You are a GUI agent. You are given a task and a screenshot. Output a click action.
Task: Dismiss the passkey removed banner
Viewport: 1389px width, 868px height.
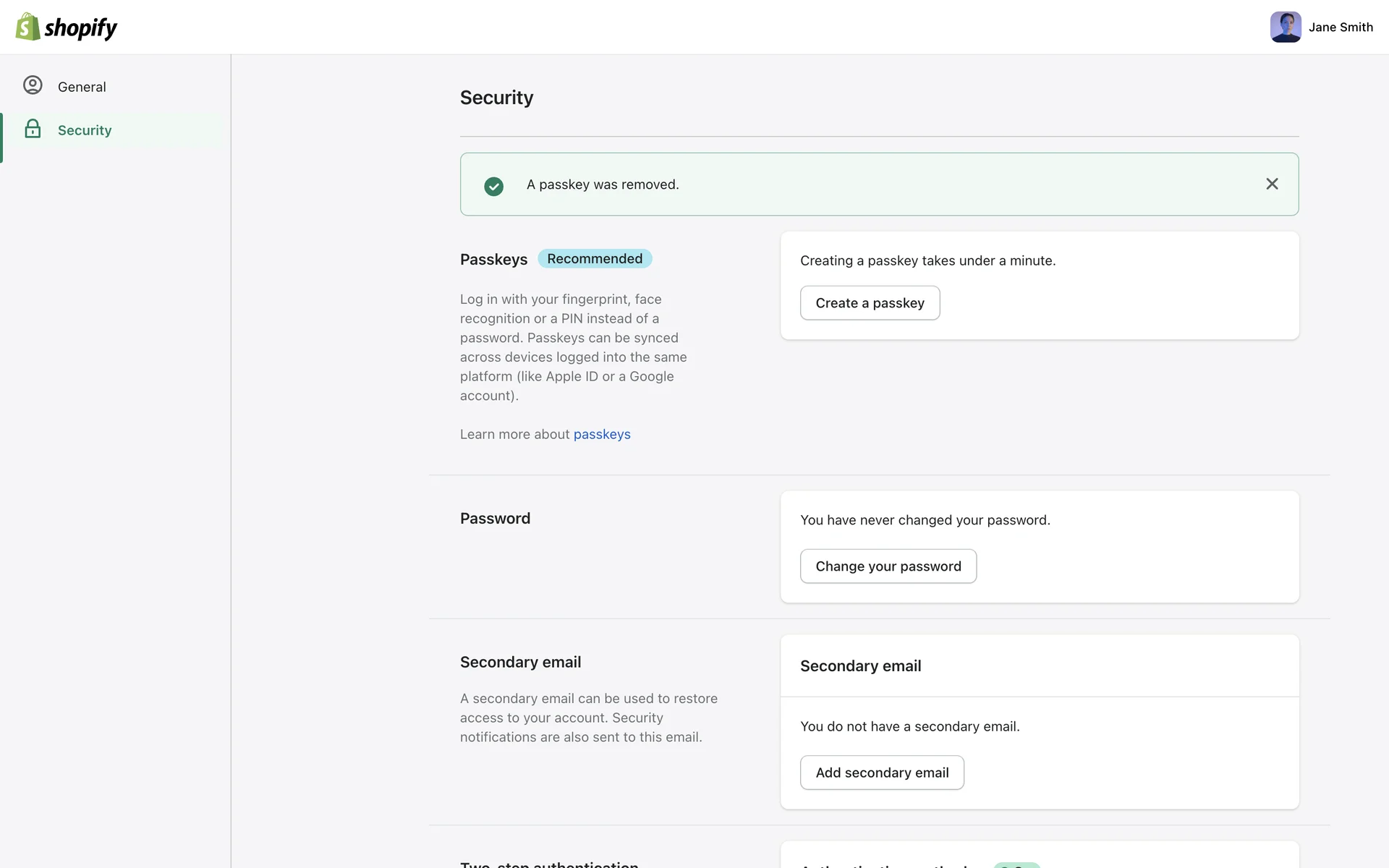click(x=1272, y=184)
